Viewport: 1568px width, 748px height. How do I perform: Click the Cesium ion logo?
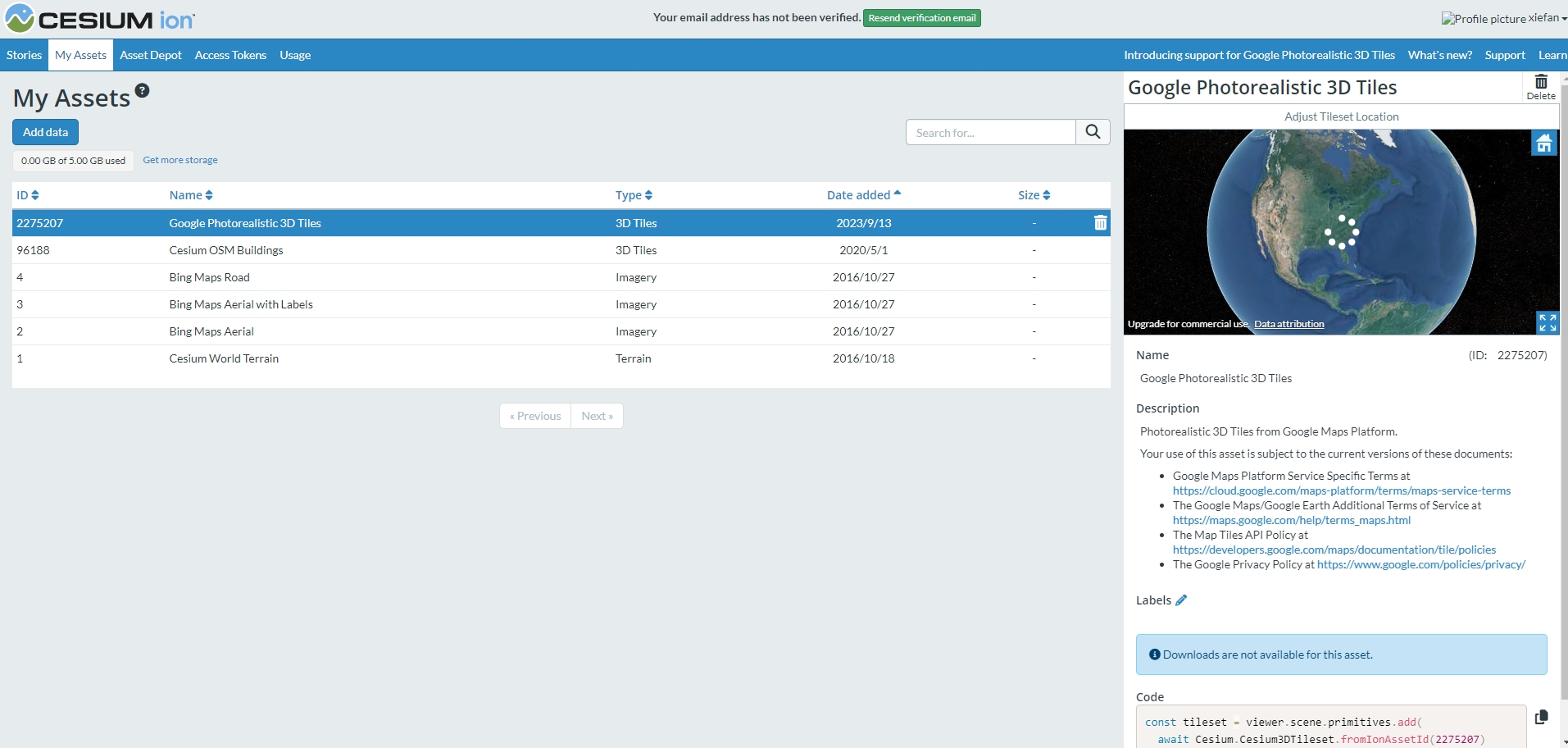coord(100,19)
